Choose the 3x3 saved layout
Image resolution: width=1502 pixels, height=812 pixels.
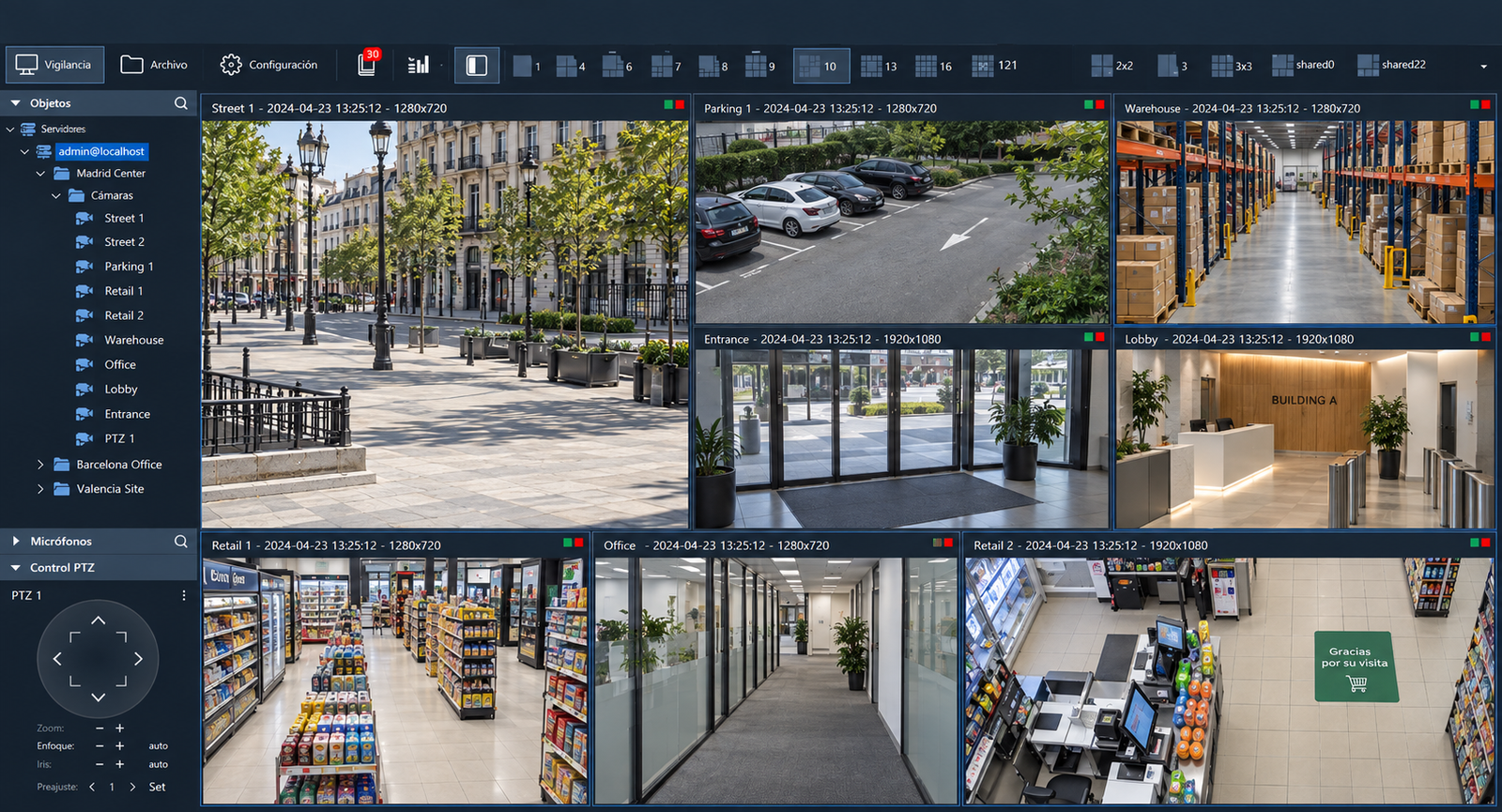pos(1232,66)
